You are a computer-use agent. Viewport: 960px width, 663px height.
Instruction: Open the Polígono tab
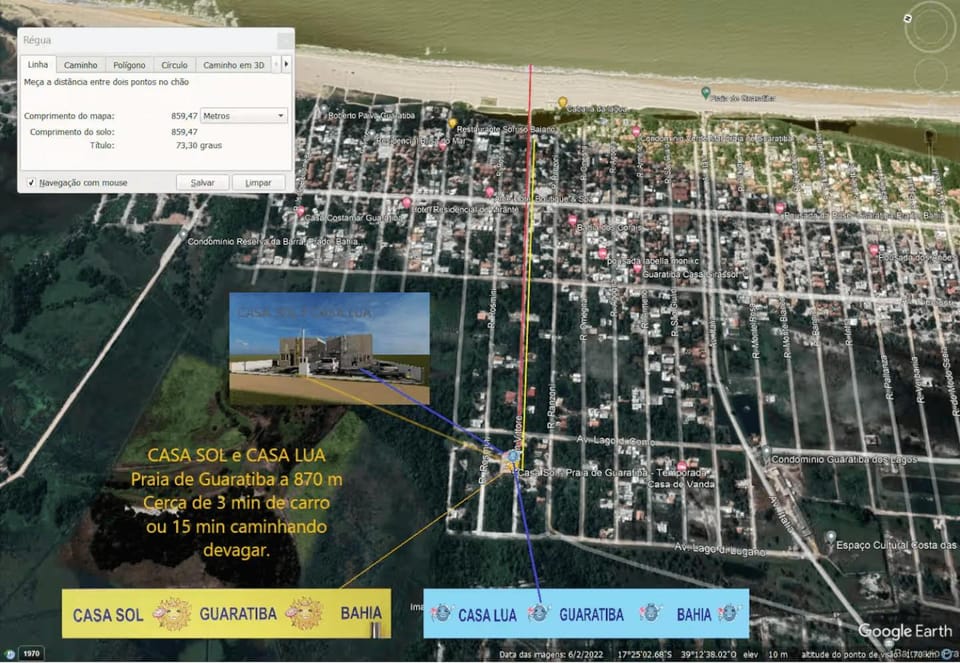pyautogui.click(x=129, y=65)
